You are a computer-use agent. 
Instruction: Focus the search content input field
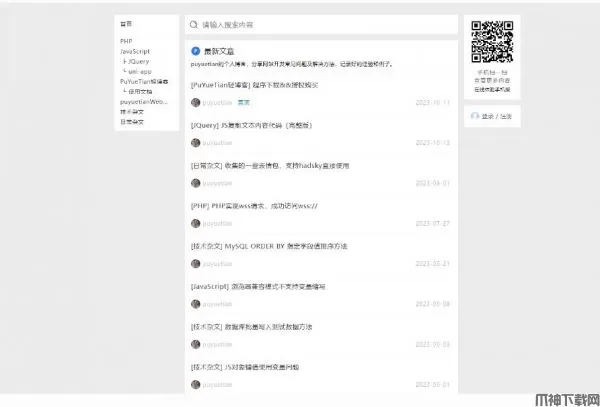click(321, 25)
